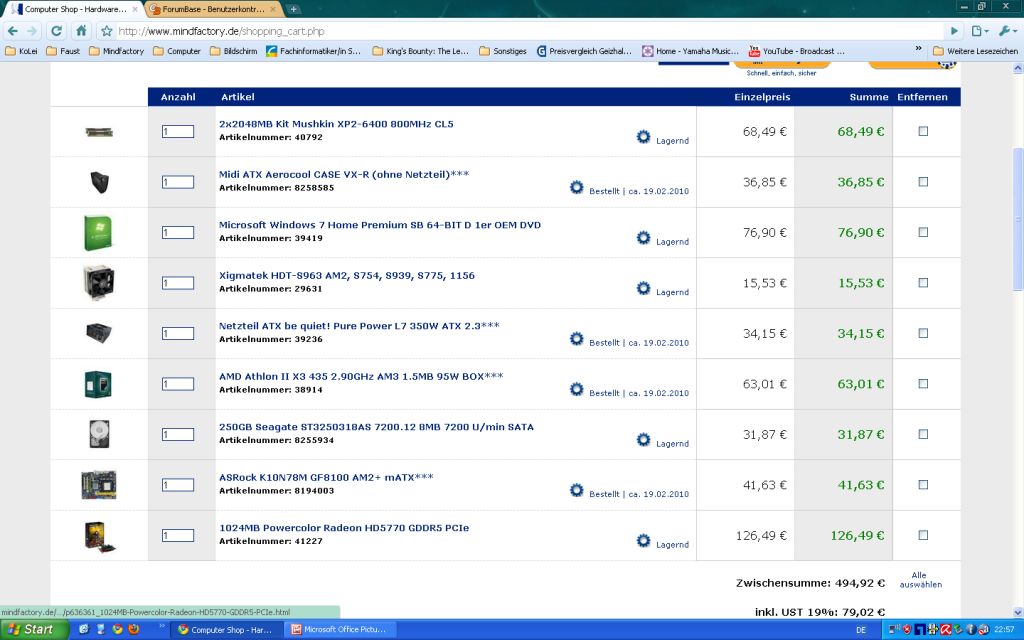
Task: Click the Seagate hard drive thumbnail
Action: point(99,434)
